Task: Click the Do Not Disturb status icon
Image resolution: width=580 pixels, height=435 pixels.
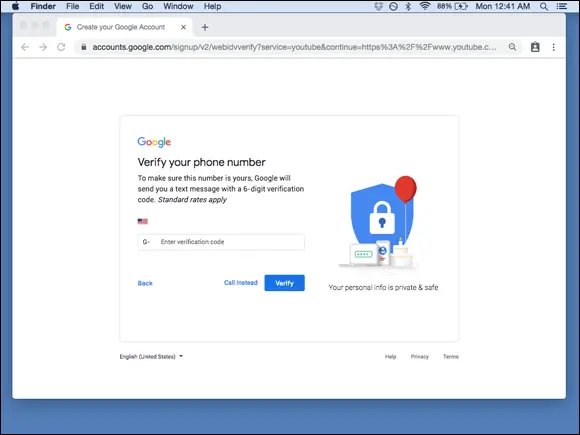Action: 393,6
